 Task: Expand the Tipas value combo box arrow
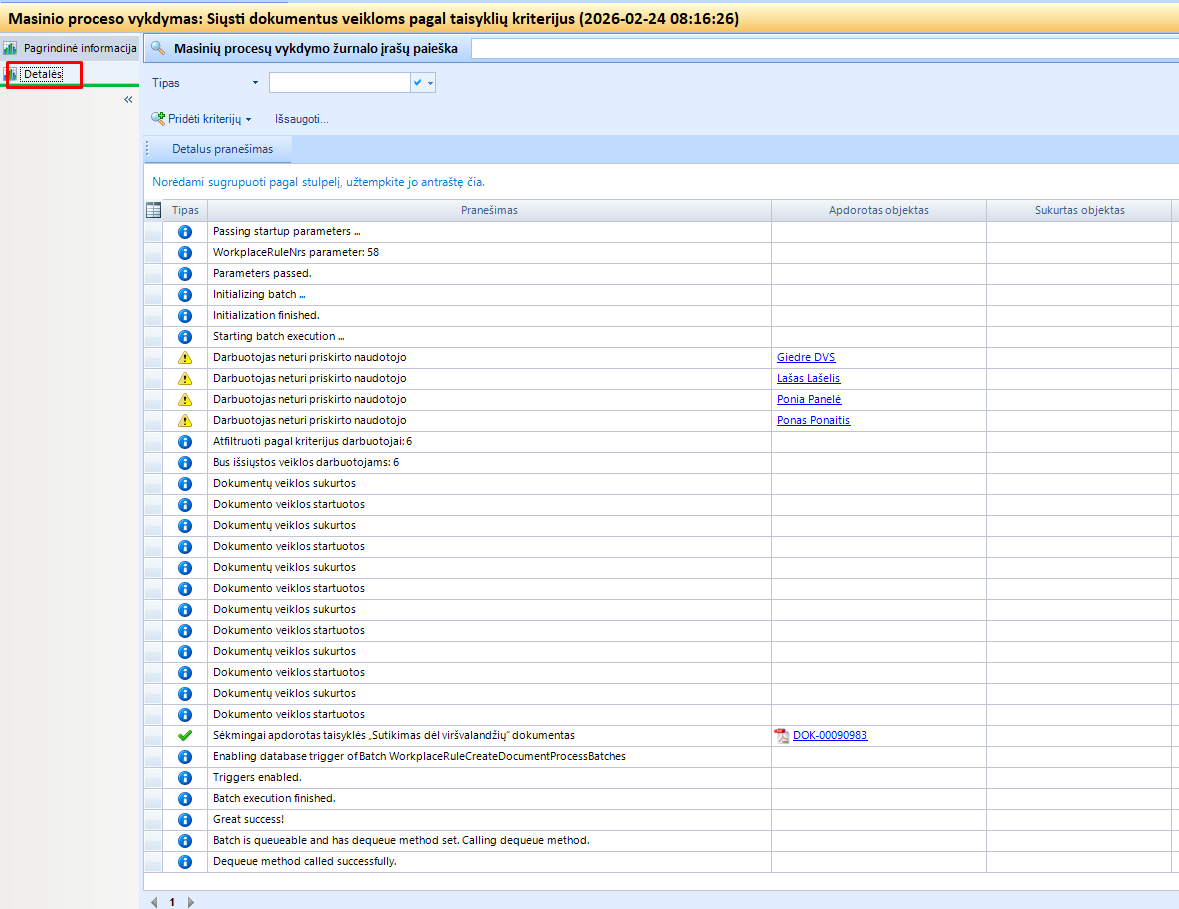[x=431, y=83]
